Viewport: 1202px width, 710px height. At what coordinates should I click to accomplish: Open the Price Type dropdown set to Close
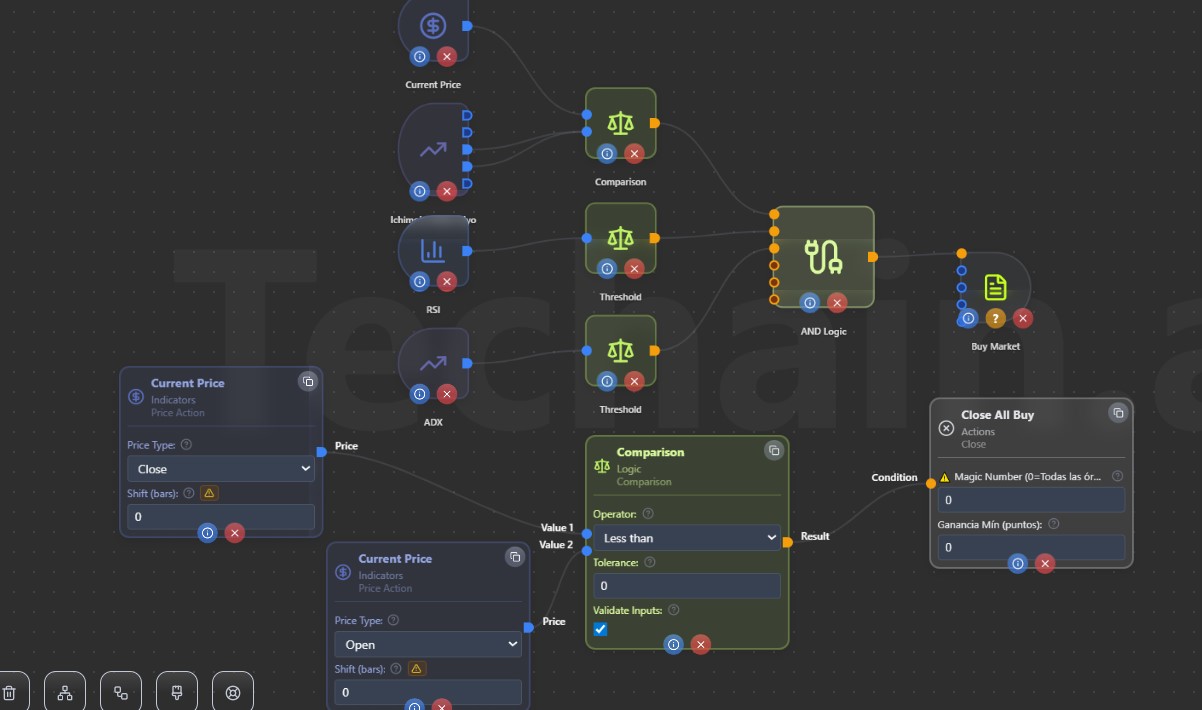tap(220, 469)
